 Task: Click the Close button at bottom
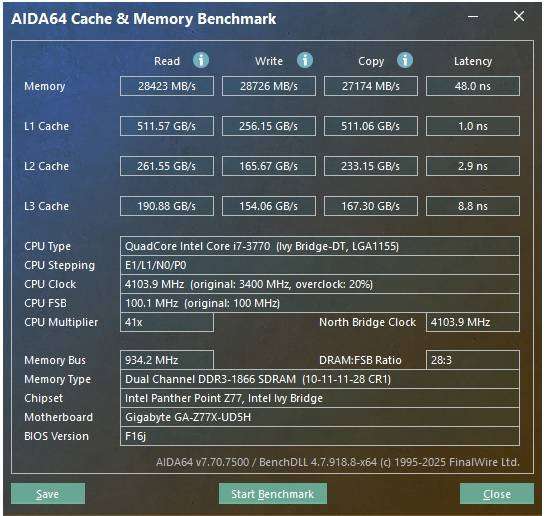click(x=497, y=494)
